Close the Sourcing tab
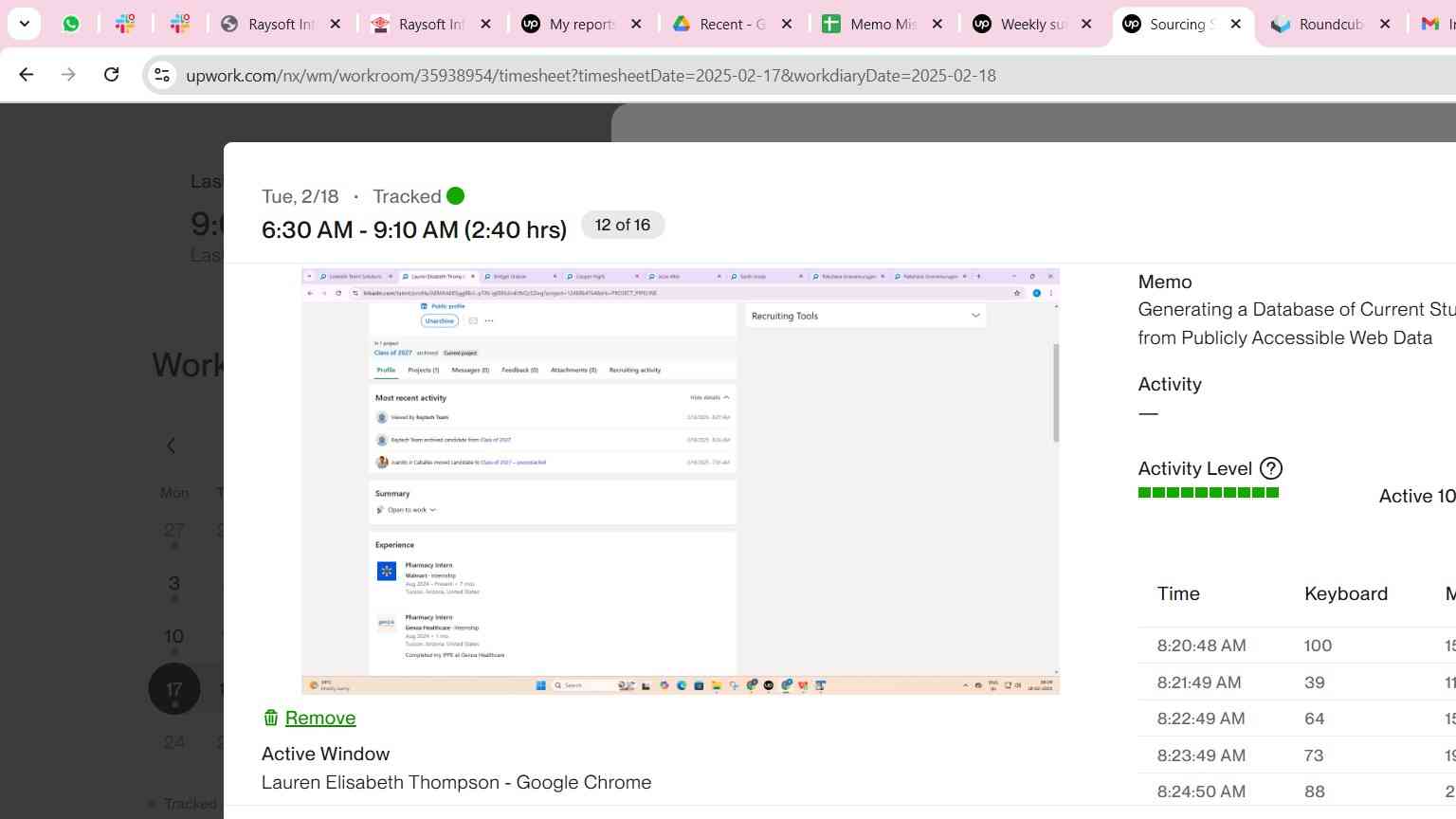Viewport: 1456px width, 819px height. click(1235, 24)
